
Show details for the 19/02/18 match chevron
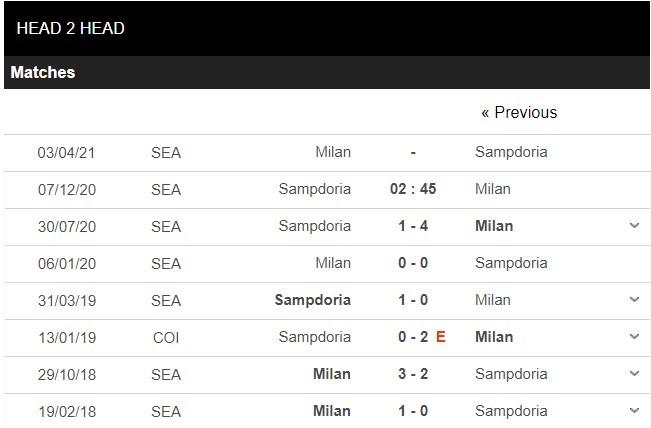click(634, 411)
